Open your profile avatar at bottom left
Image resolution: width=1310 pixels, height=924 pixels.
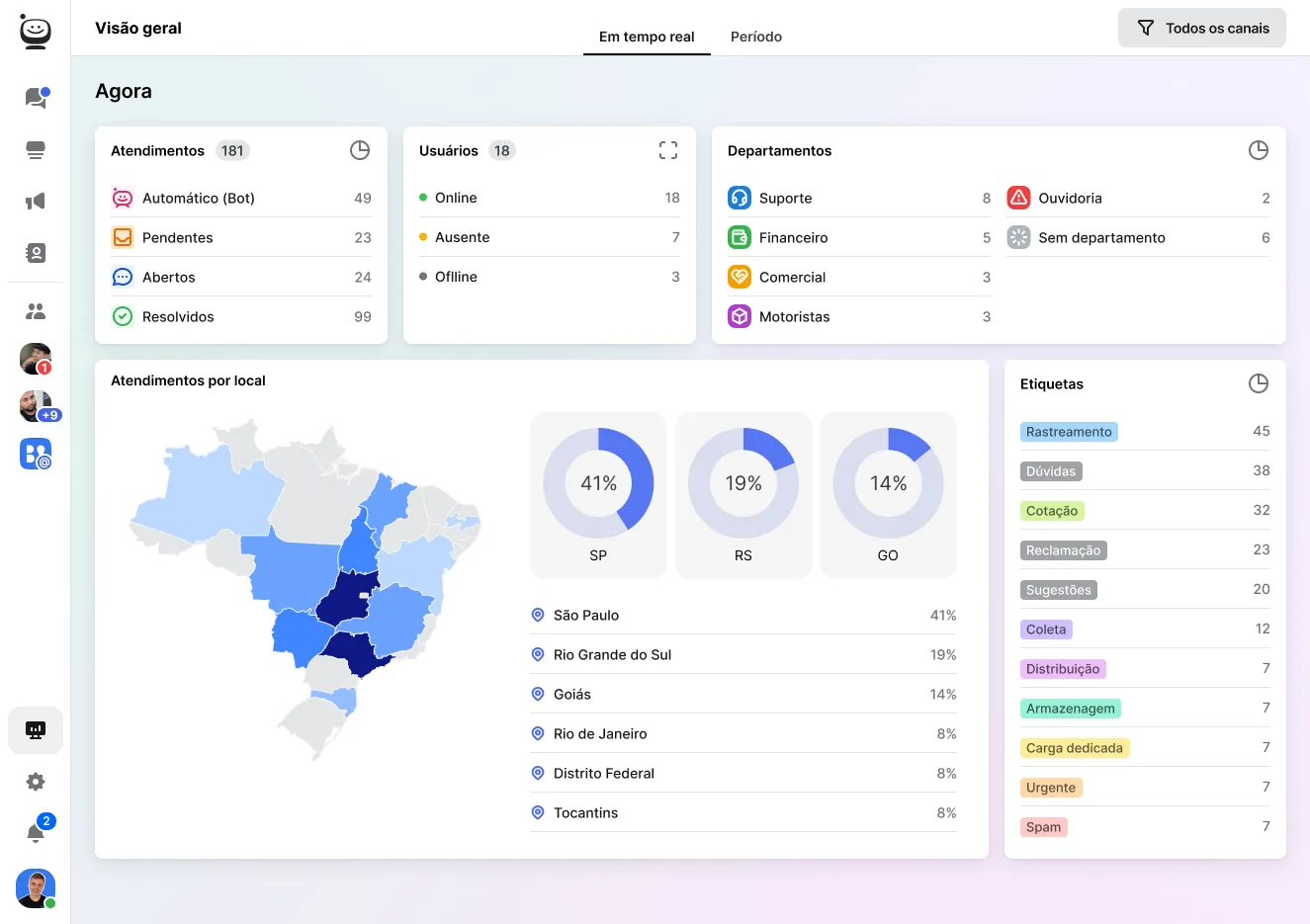(x=36, y=887)
